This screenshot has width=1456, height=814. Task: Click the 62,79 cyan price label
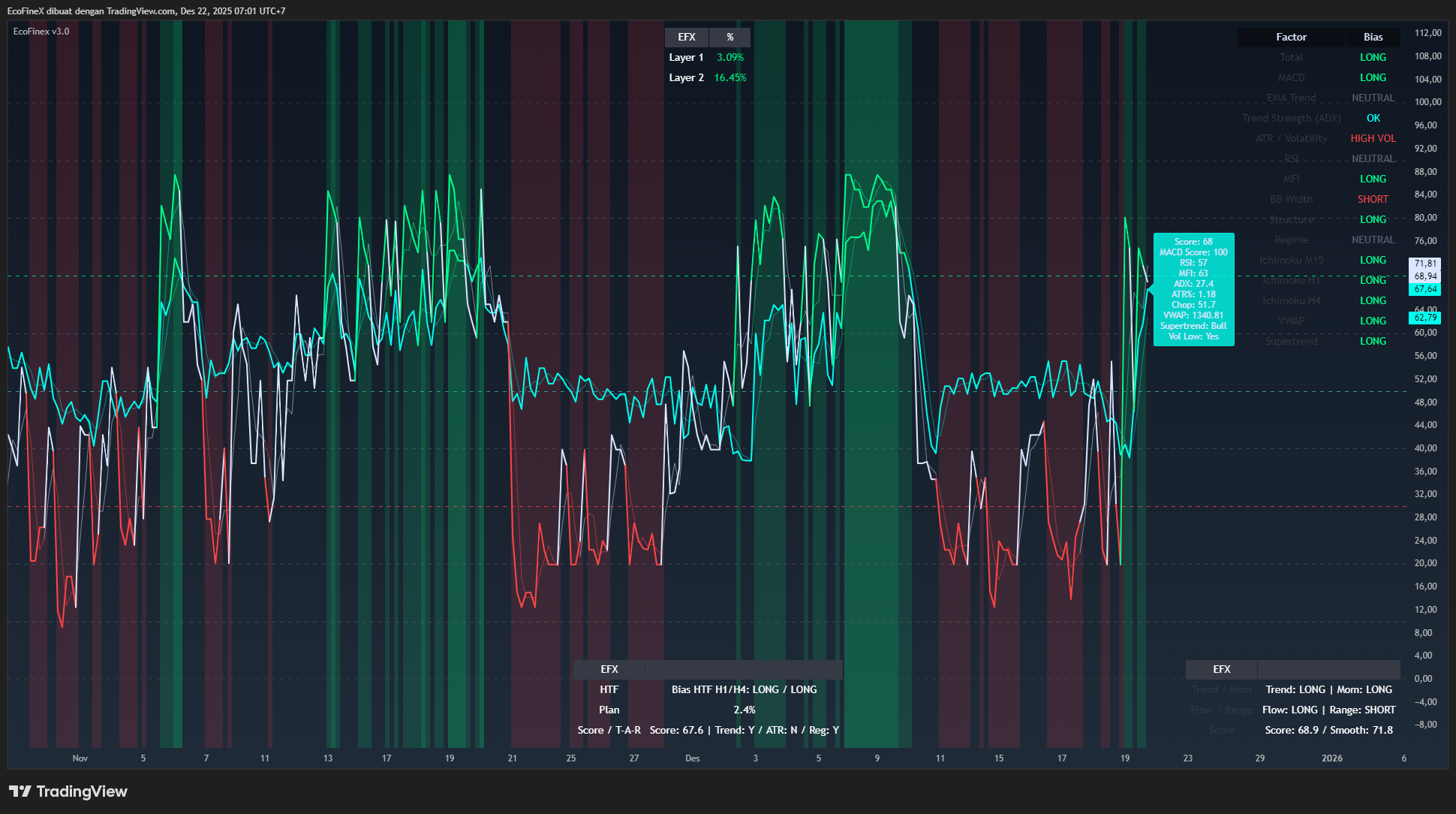click(x=1425, y=318)
